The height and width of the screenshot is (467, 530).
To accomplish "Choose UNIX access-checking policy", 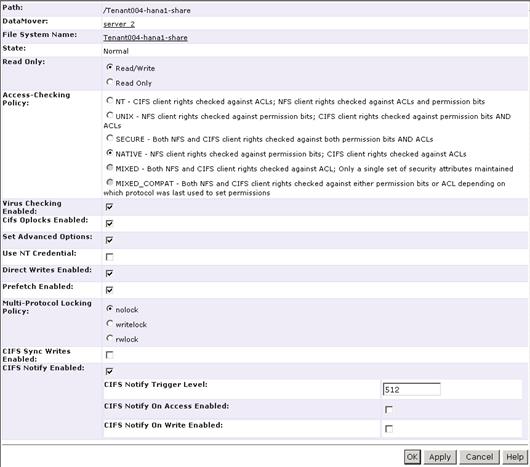I will 110,115.
